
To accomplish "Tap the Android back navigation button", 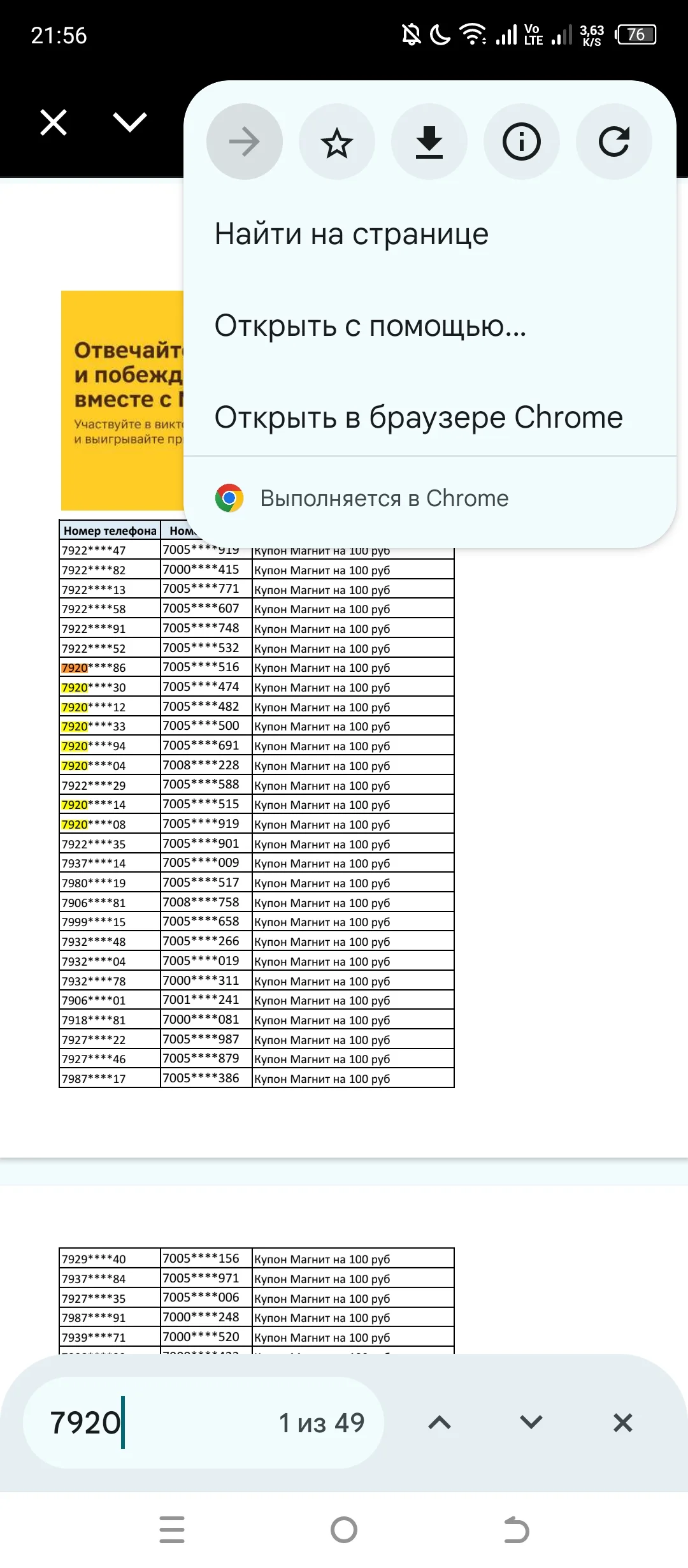I will [516, 1530].
